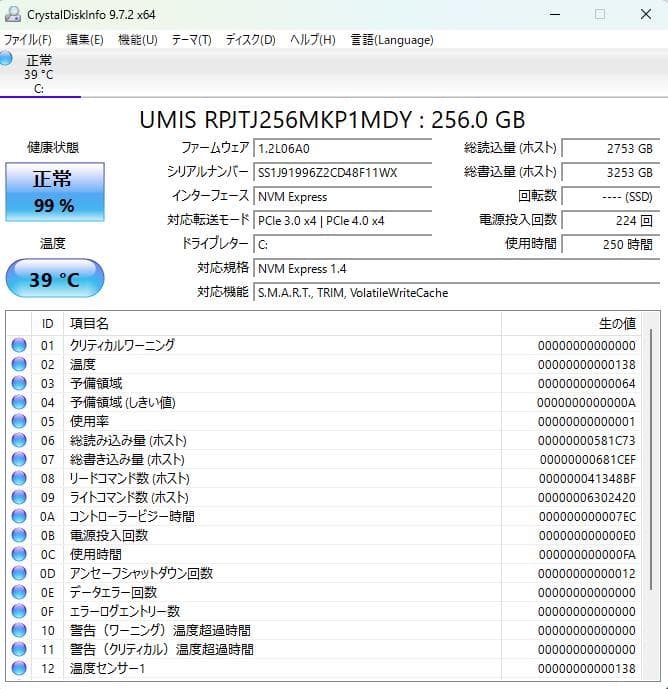Click the standard field NVM Express 1.4
Image resolution: width=668 pixels, height=689 pixels.
pyautogui.click(x=457, y=268)
